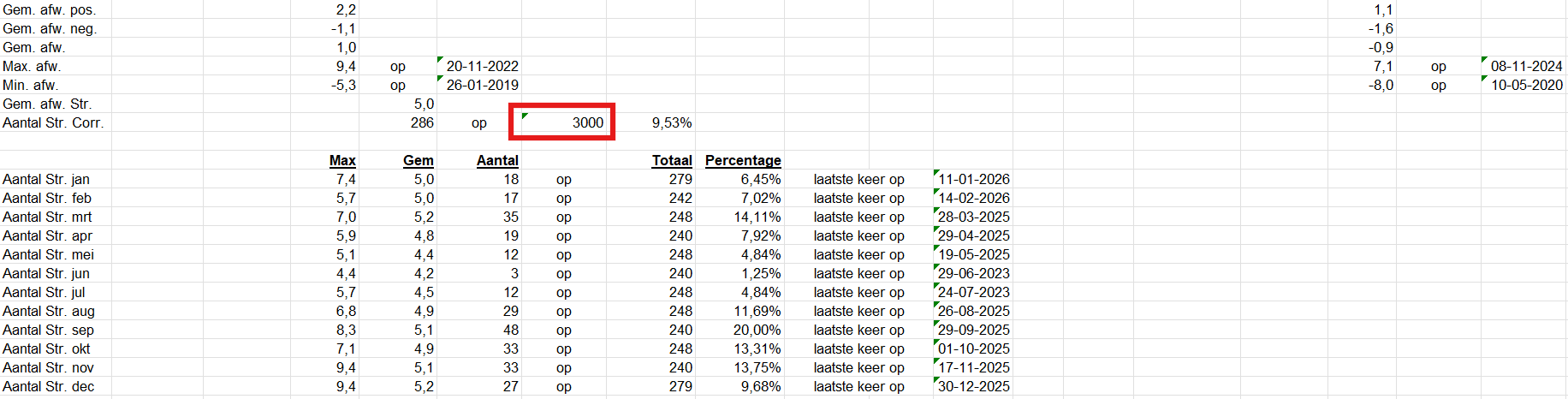Click the date cell 10-05-2020
1568x399 pixels.
coord(1526,85)
